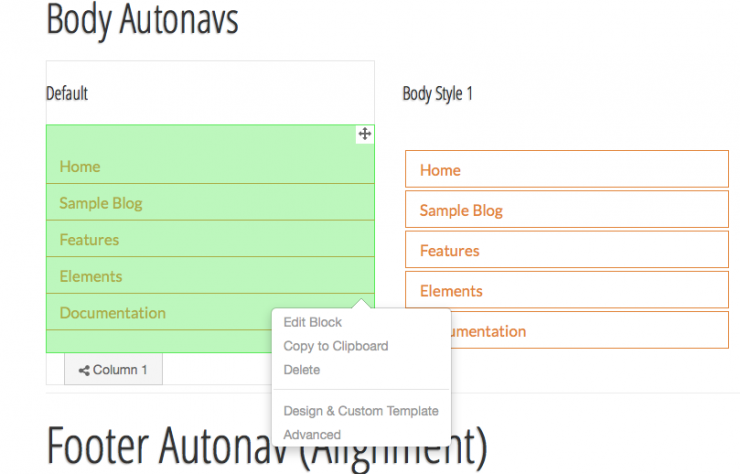The image size is (740, 474).
Task: Go to Elements in the Default autonav
Action: pos(91,276)
